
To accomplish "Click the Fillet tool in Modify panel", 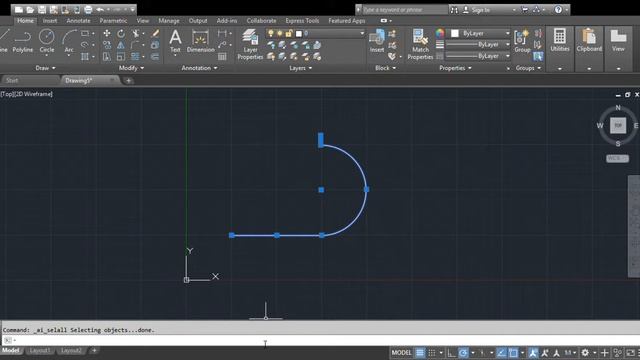I will click(135, 45).
